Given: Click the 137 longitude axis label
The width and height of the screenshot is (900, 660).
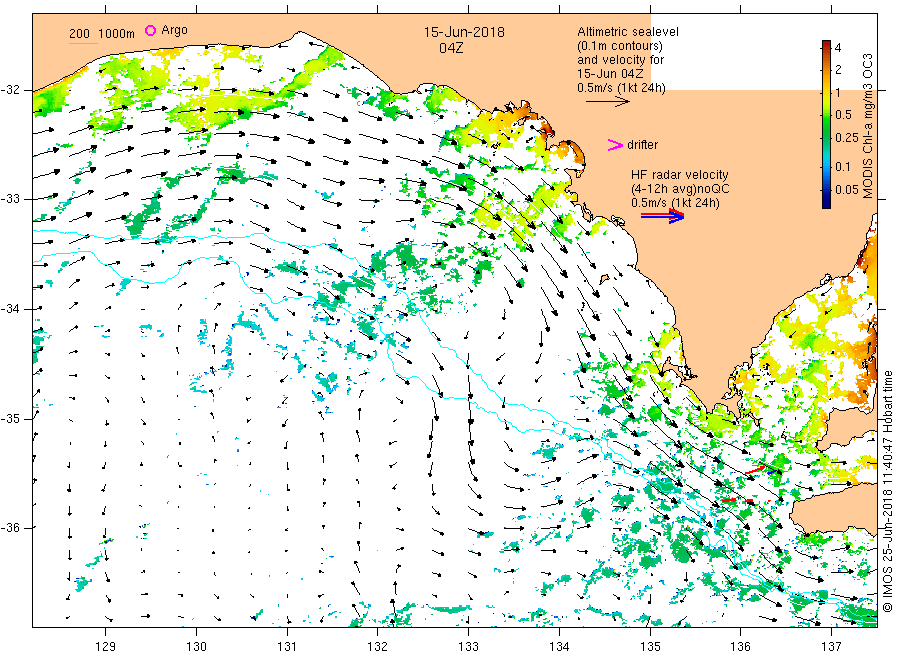Looking at the screenshot, I should [831, 647].
